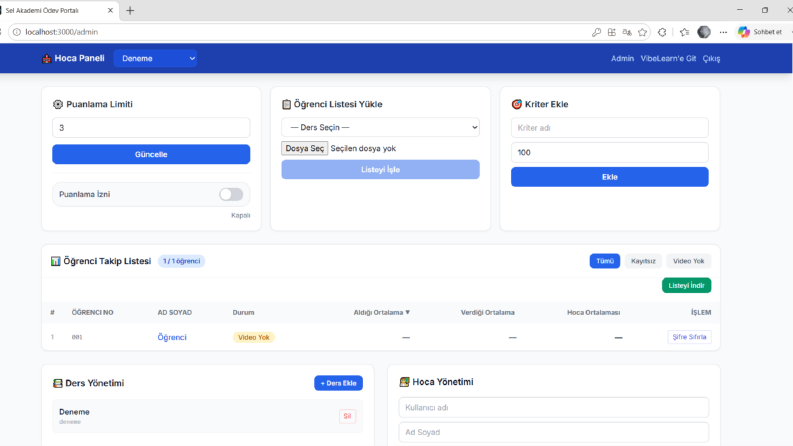This screenshot has width=793, height=446.
Task: Focus the Ad Soyad input field
Action: [554, 432]
